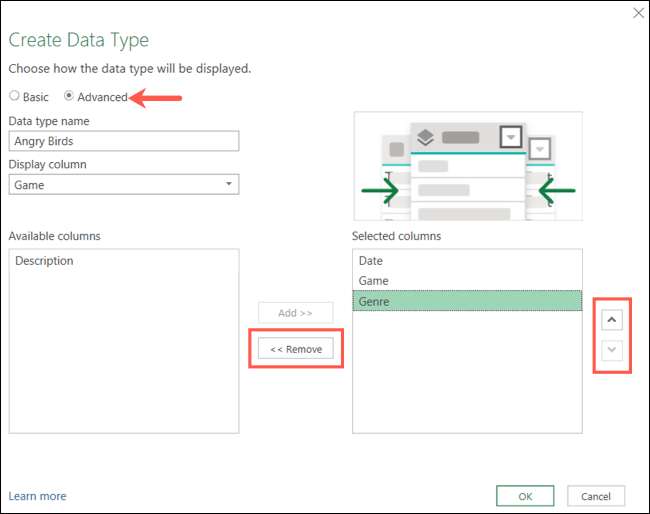Screen dimensions: 650x514
Task: Click the move down arrow button
Action: [613, 351]
